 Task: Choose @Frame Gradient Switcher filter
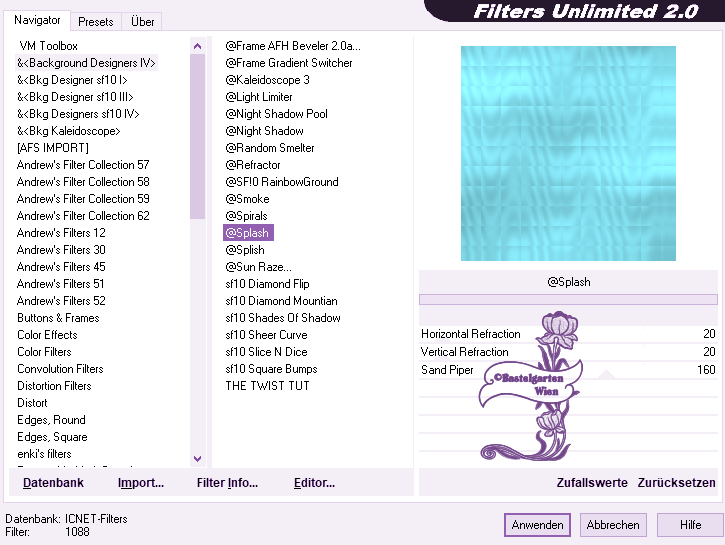[289, 63]
